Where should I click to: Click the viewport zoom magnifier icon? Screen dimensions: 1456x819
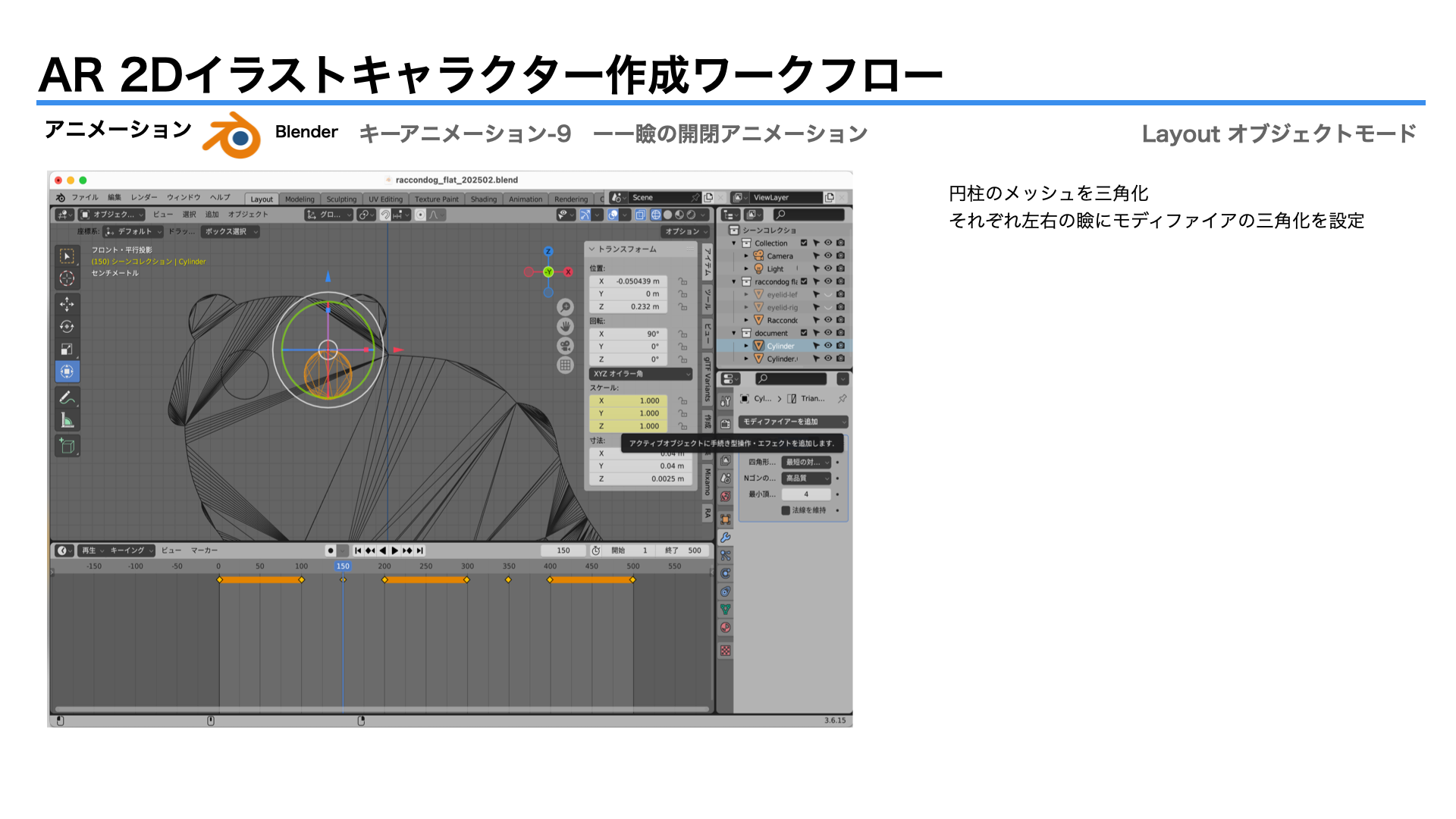(565, 307)
